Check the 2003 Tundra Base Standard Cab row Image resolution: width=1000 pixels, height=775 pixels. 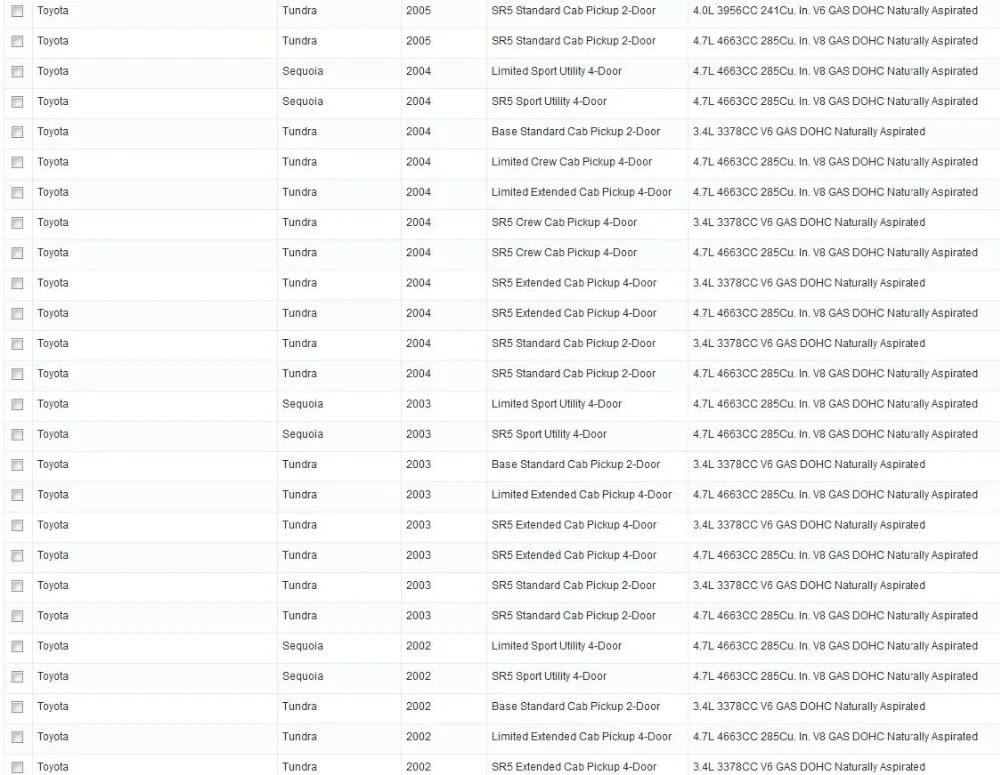pos(17,465)
